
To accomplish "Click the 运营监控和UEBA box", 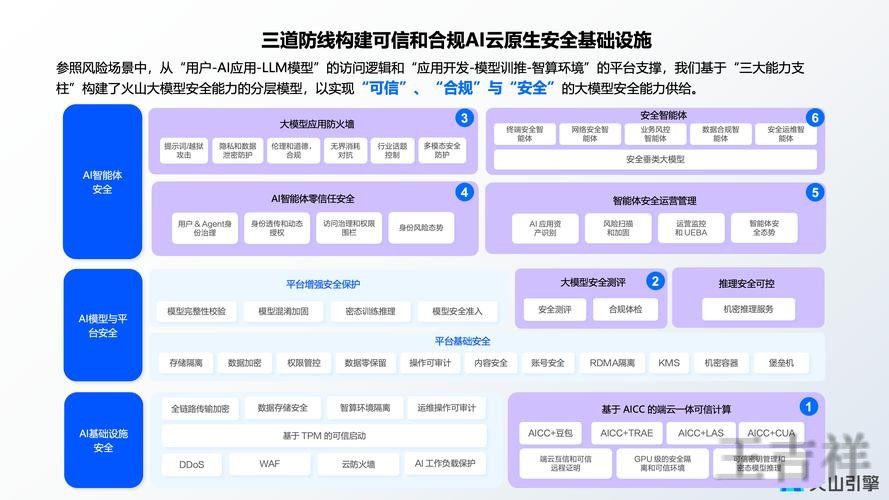I will point(690,227).
